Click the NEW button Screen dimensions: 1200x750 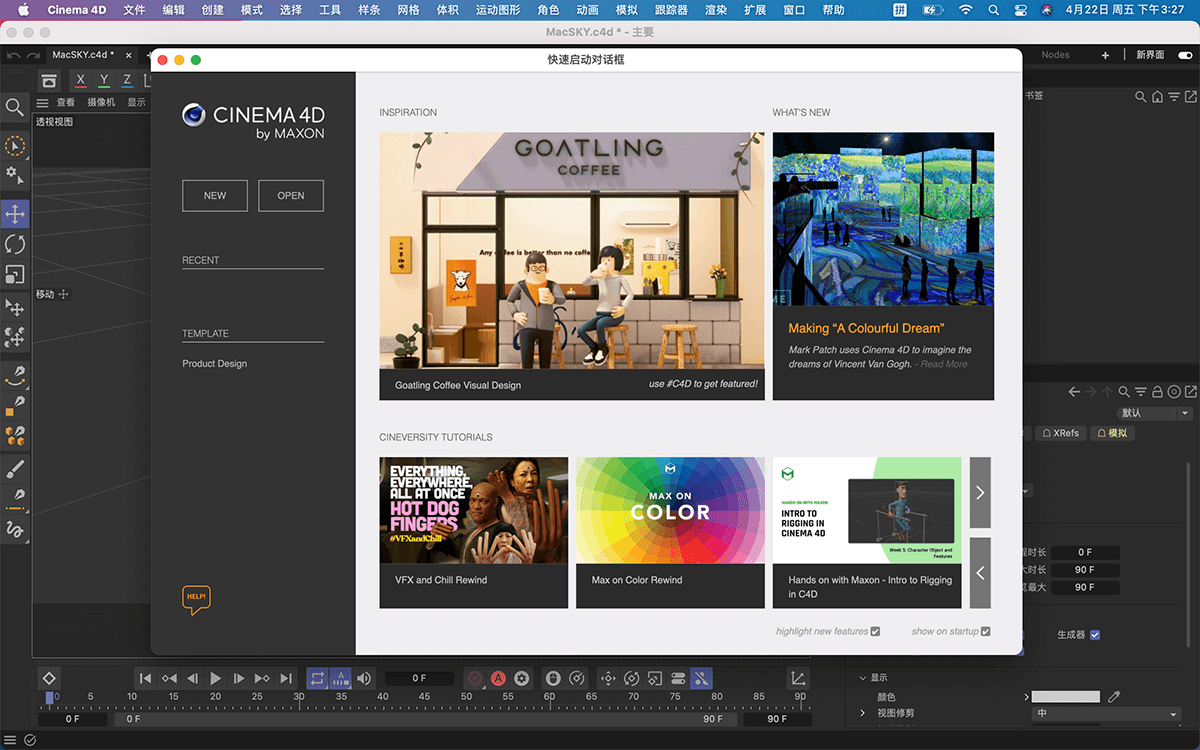[x=215, y=195]
